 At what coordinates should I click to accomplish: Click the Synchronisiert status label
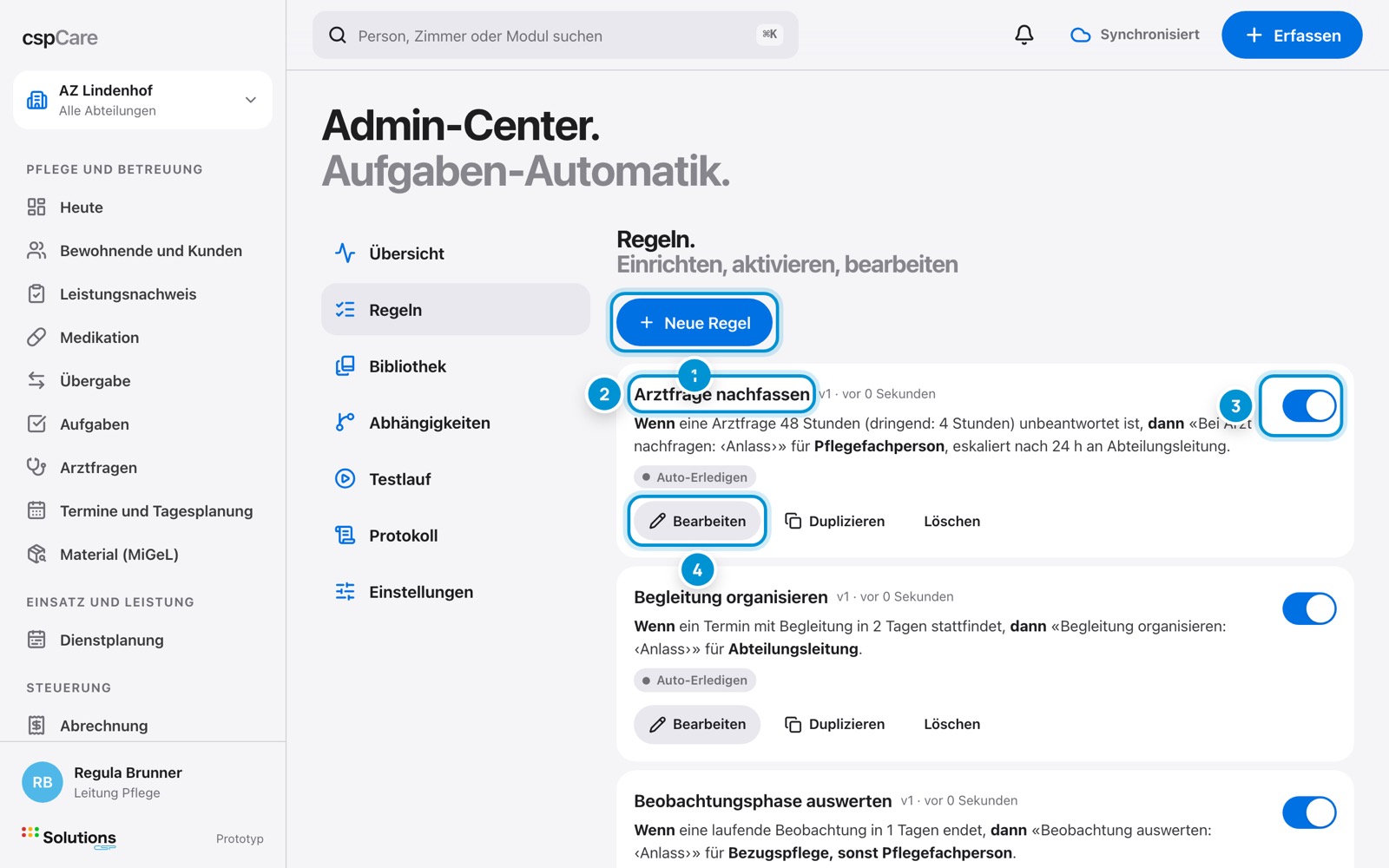coord(1149,35)
